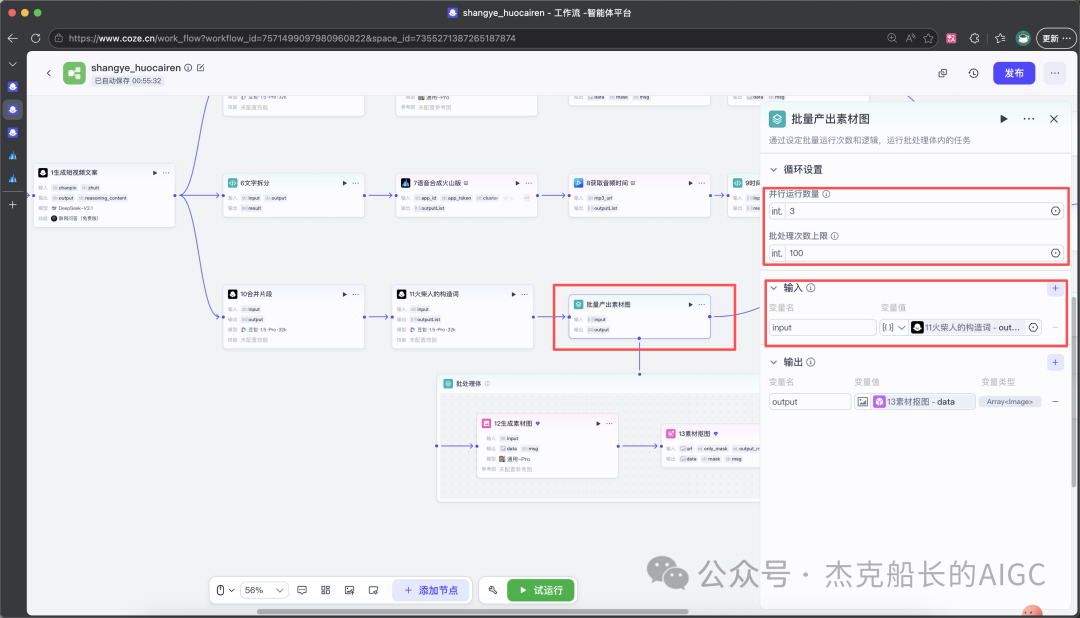1080x618 pixels.
Task: Open the 批量产出素材图 panel more options
Action: coord(1028,119)
